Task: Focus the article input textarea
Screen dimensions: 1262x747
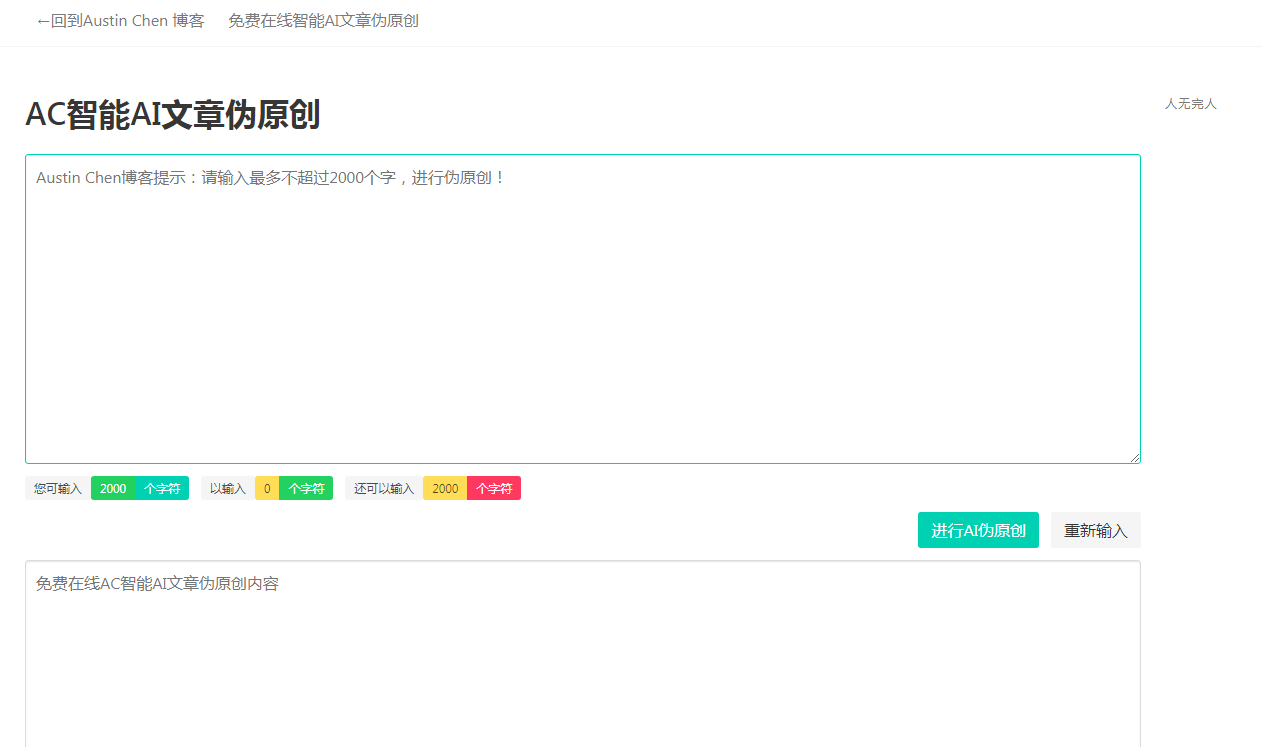Action: [583, 309]
